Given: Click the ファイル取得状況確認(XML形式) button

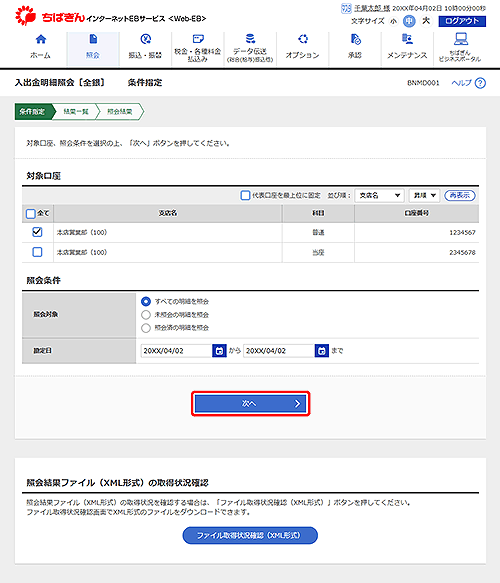Looking at the screenshot, I should click(250, 535).
